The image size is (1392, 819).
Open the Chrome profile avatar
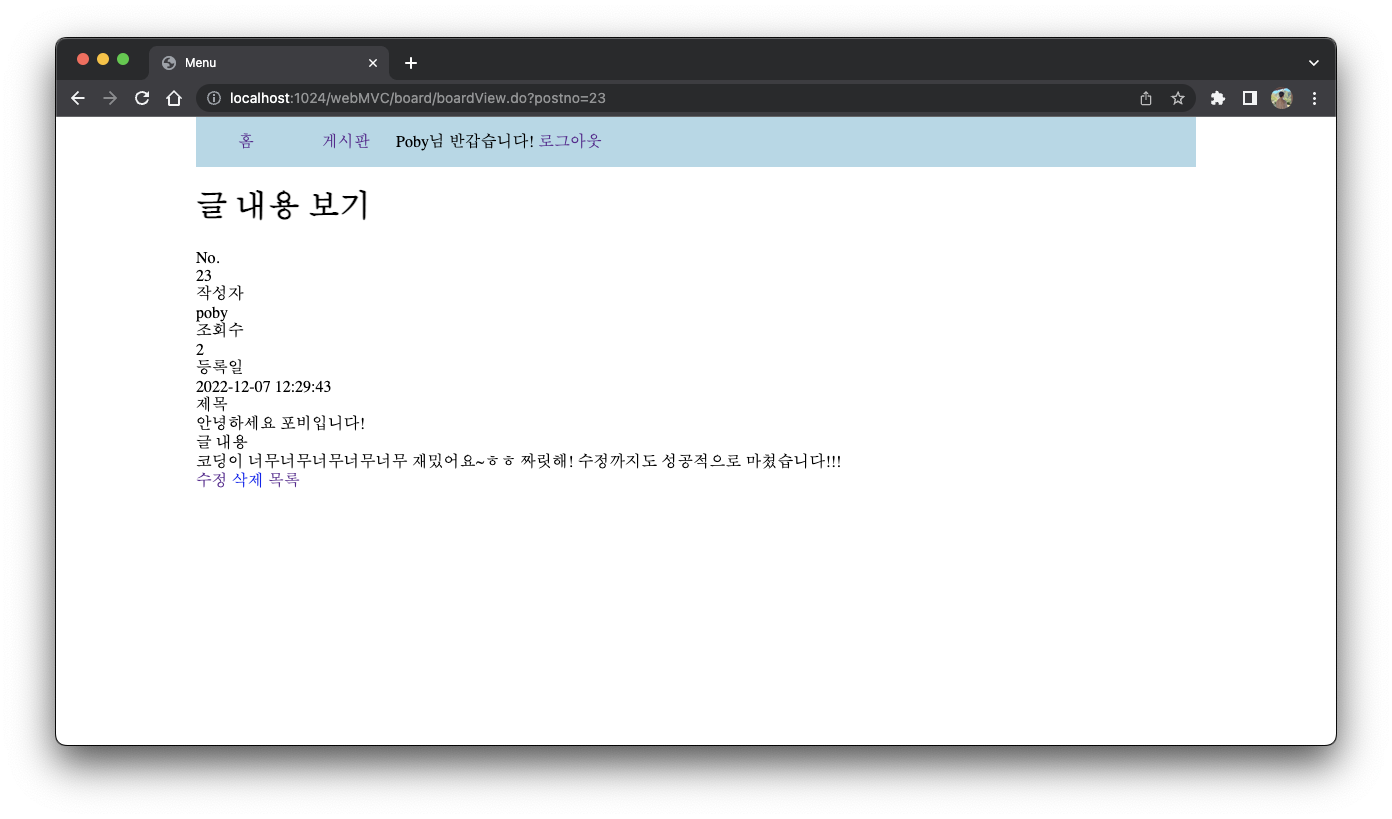[1282, 98]
